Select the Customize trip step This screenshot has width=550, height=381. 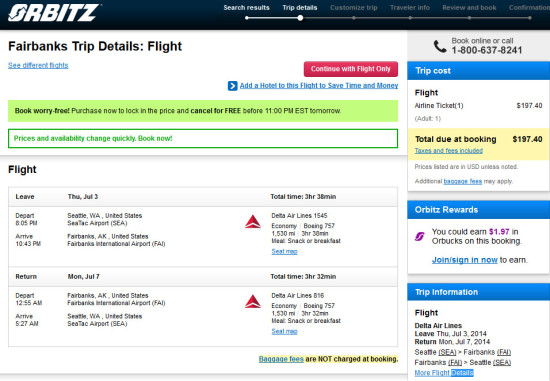pyautogui.click(x=354, y=8)
